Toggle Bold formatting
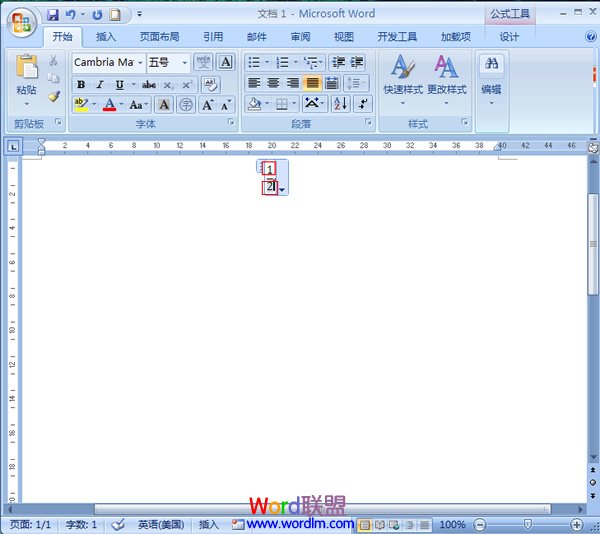The height and width of the screenshot is (534, 600). [82, 85]
